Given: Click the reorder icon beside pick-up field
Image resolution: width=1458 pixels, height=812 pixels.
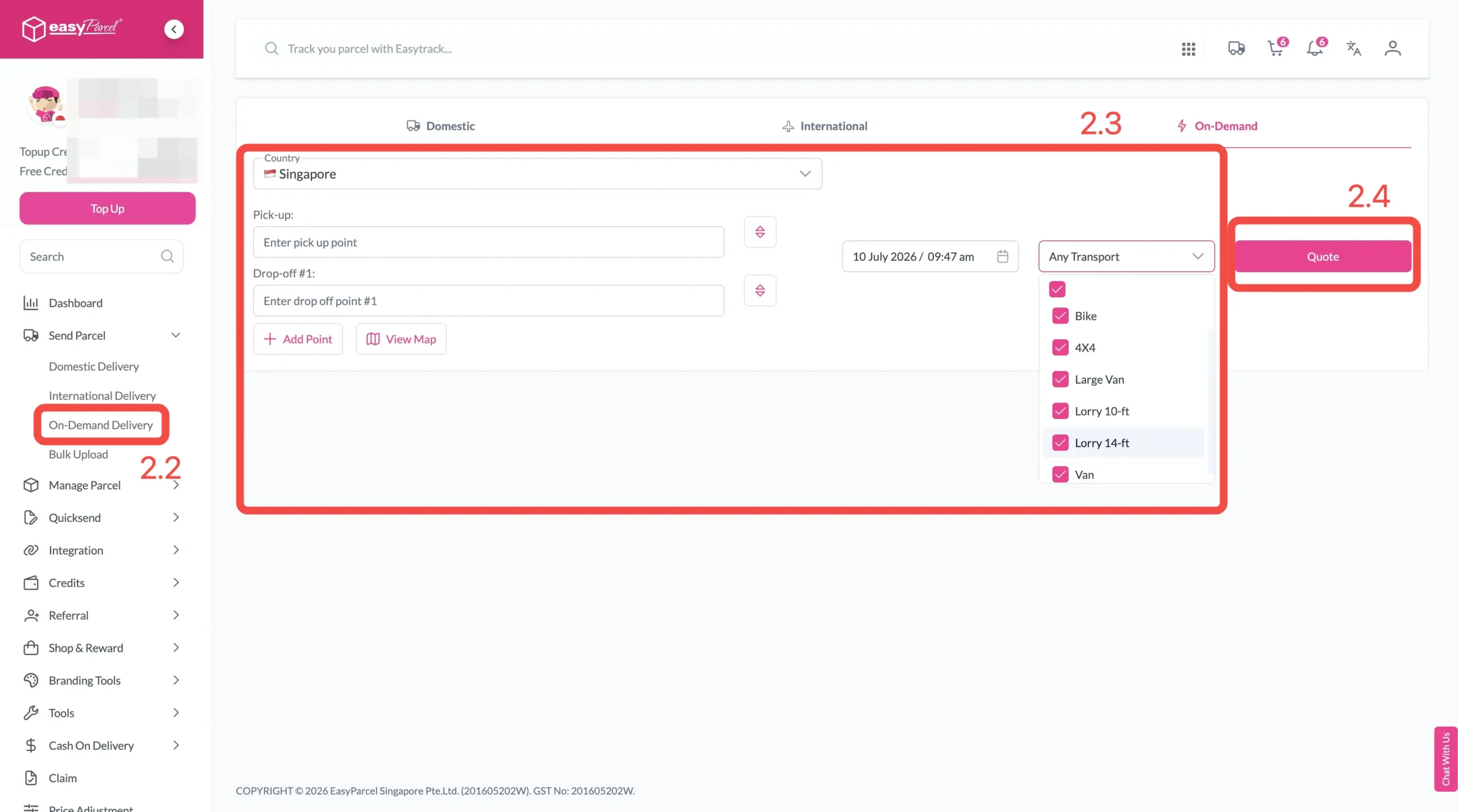Looking at the screenshot, I should (x=760, y=232).
